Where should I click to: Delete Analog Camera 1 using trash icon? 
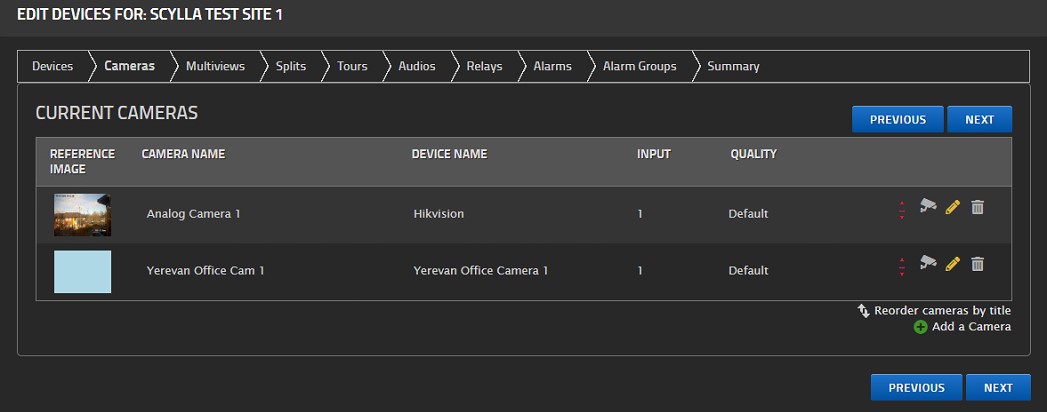(x=978, y=207)
